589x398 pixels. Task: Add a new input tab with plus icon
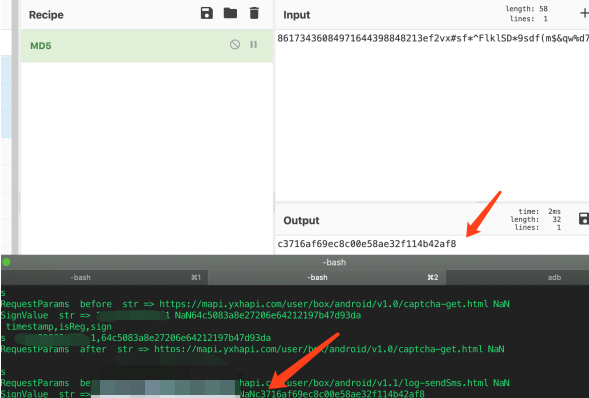coord(584,14)
